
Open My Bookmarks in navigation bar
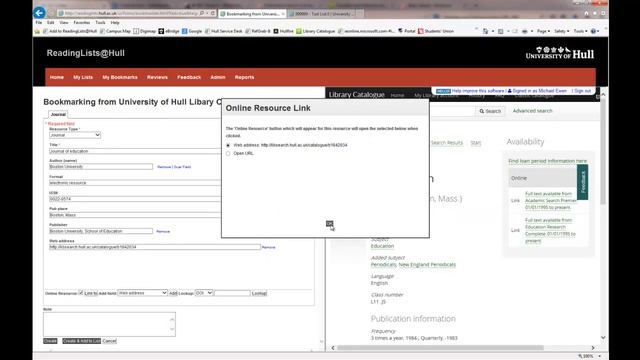pyautogui.click(x=120, y=77)
